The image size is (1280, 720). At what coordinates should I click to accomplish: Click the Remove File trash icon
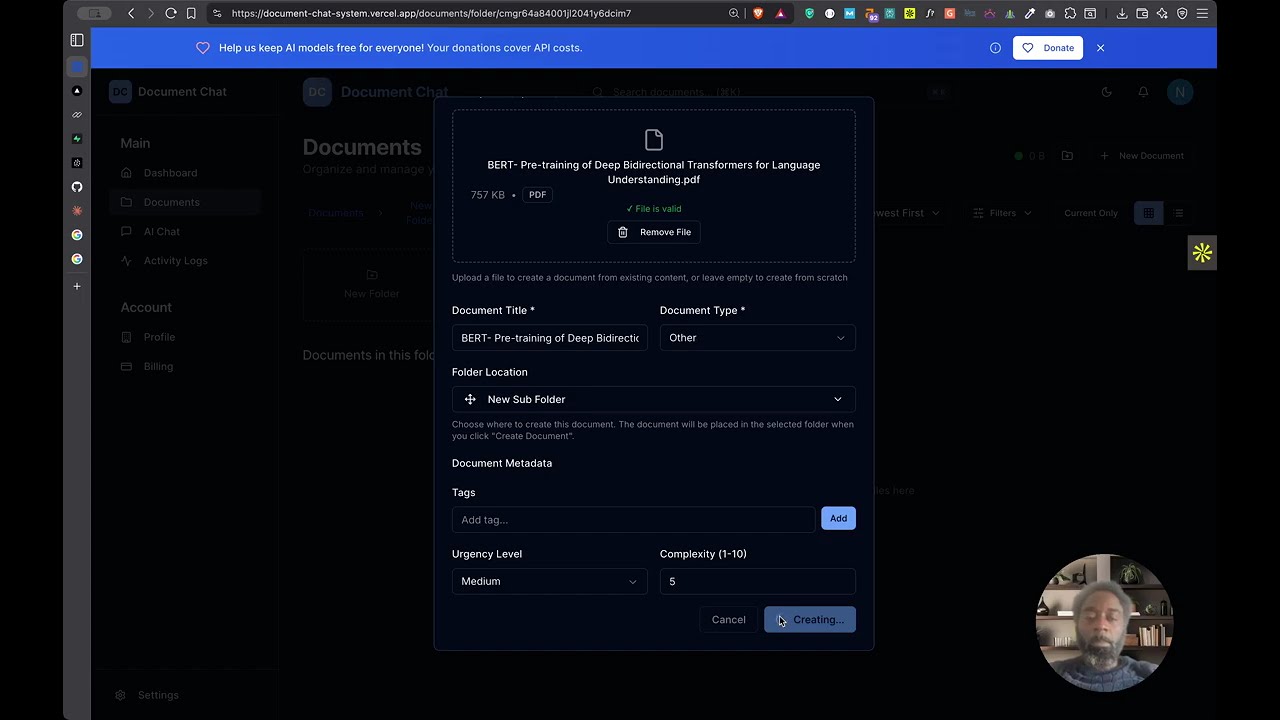tap(623, 231)
